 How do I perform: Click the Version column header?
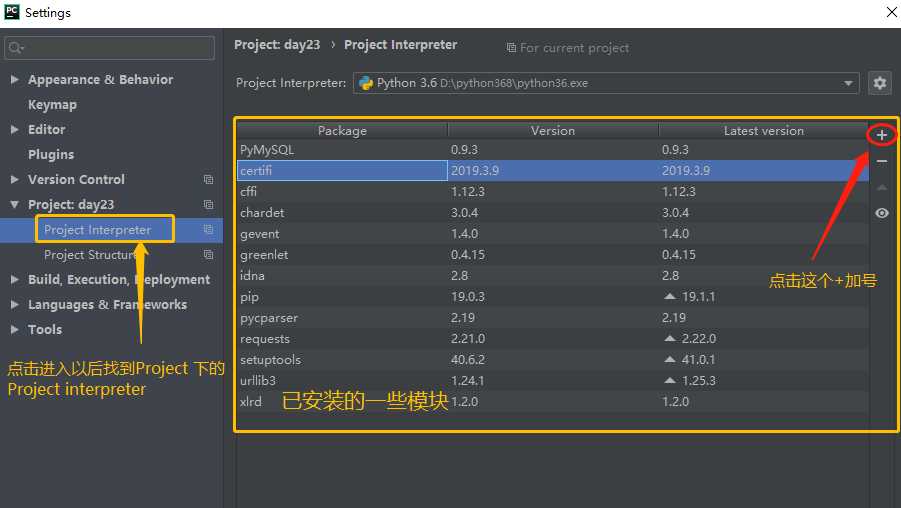[553, 131]
